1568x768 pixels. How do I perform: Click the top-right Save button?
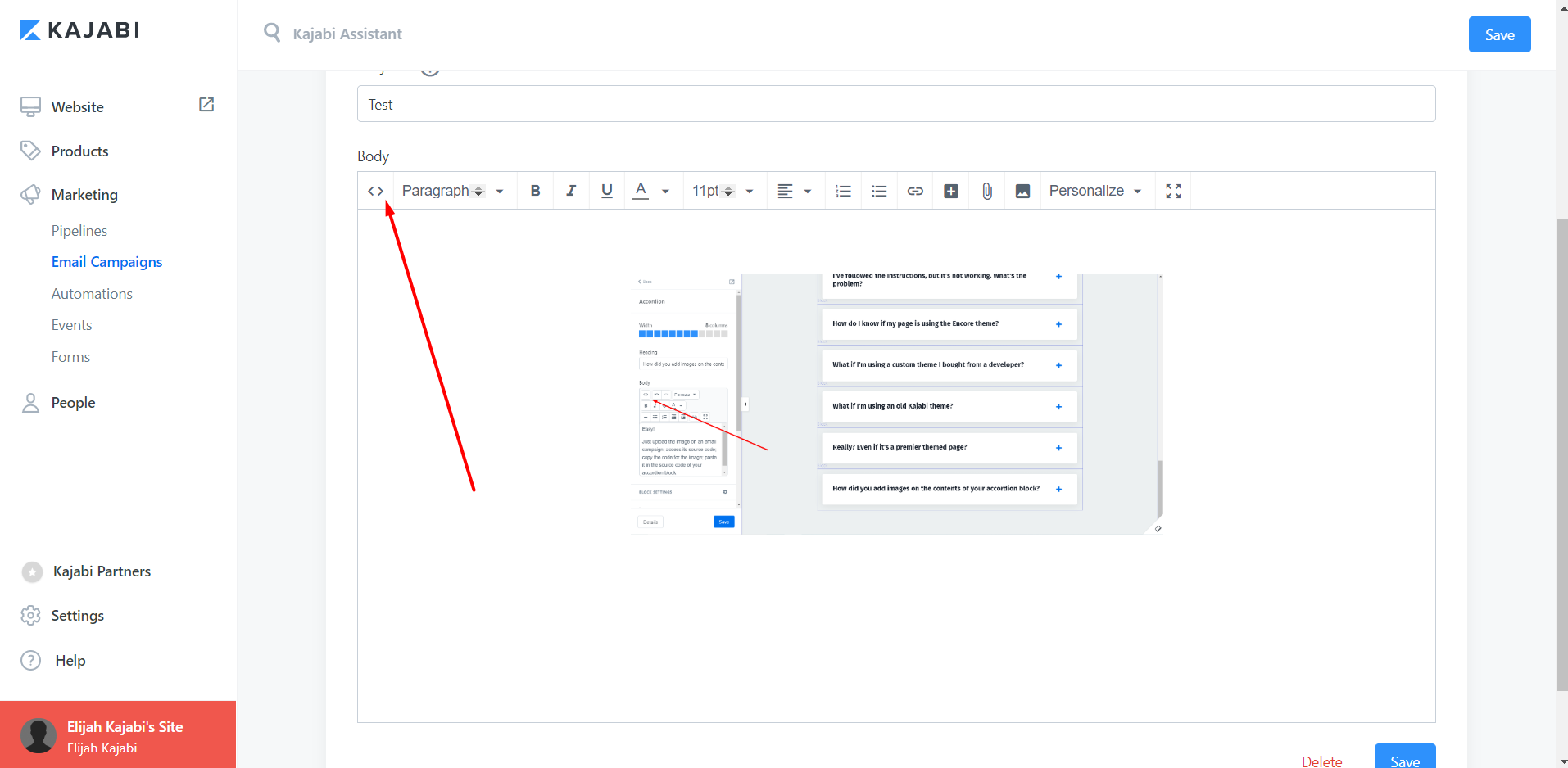(x=1498, y=35)
